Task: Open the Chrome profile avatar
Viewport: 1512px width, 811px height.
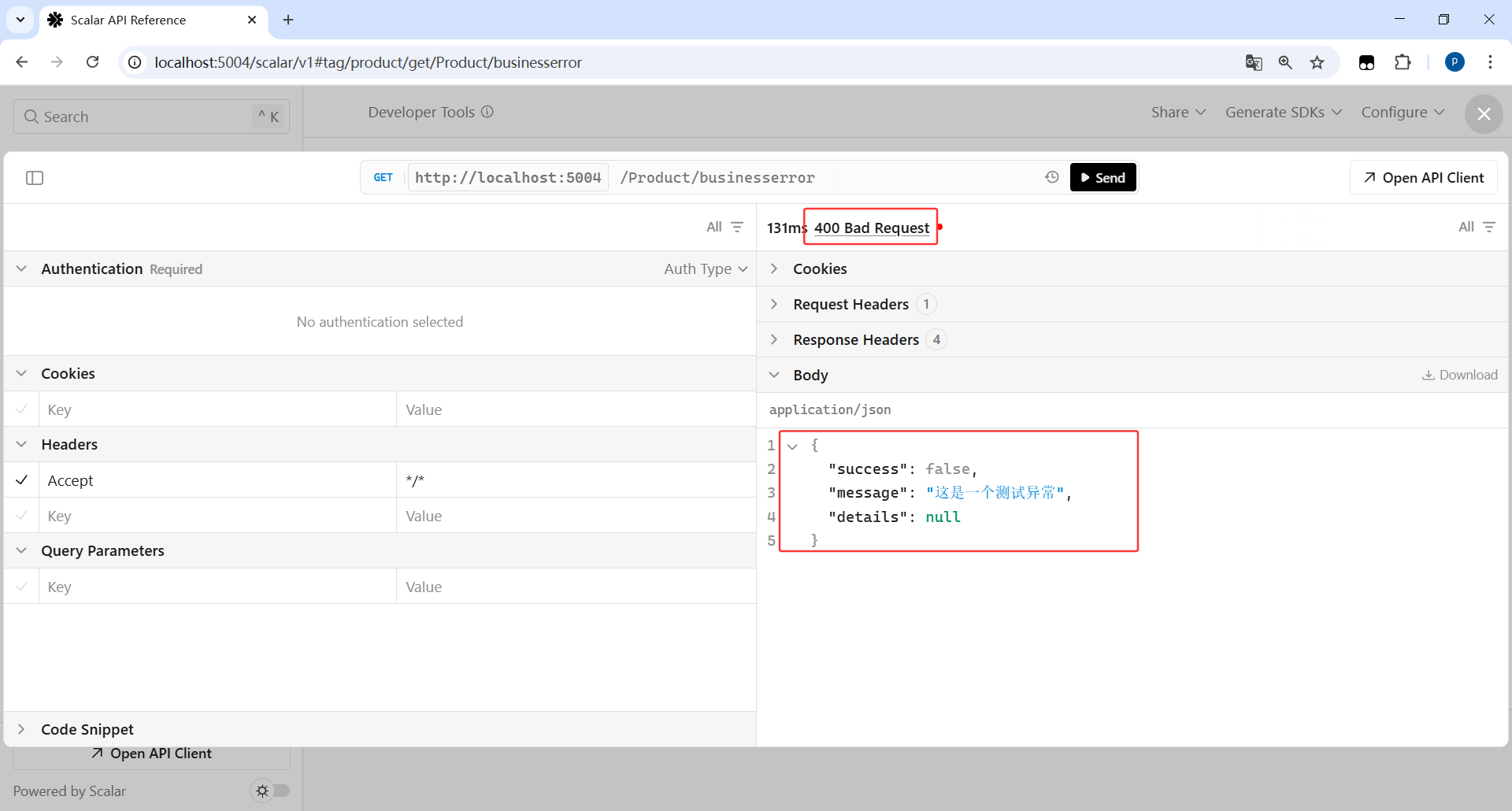Action: (1455, 62)
